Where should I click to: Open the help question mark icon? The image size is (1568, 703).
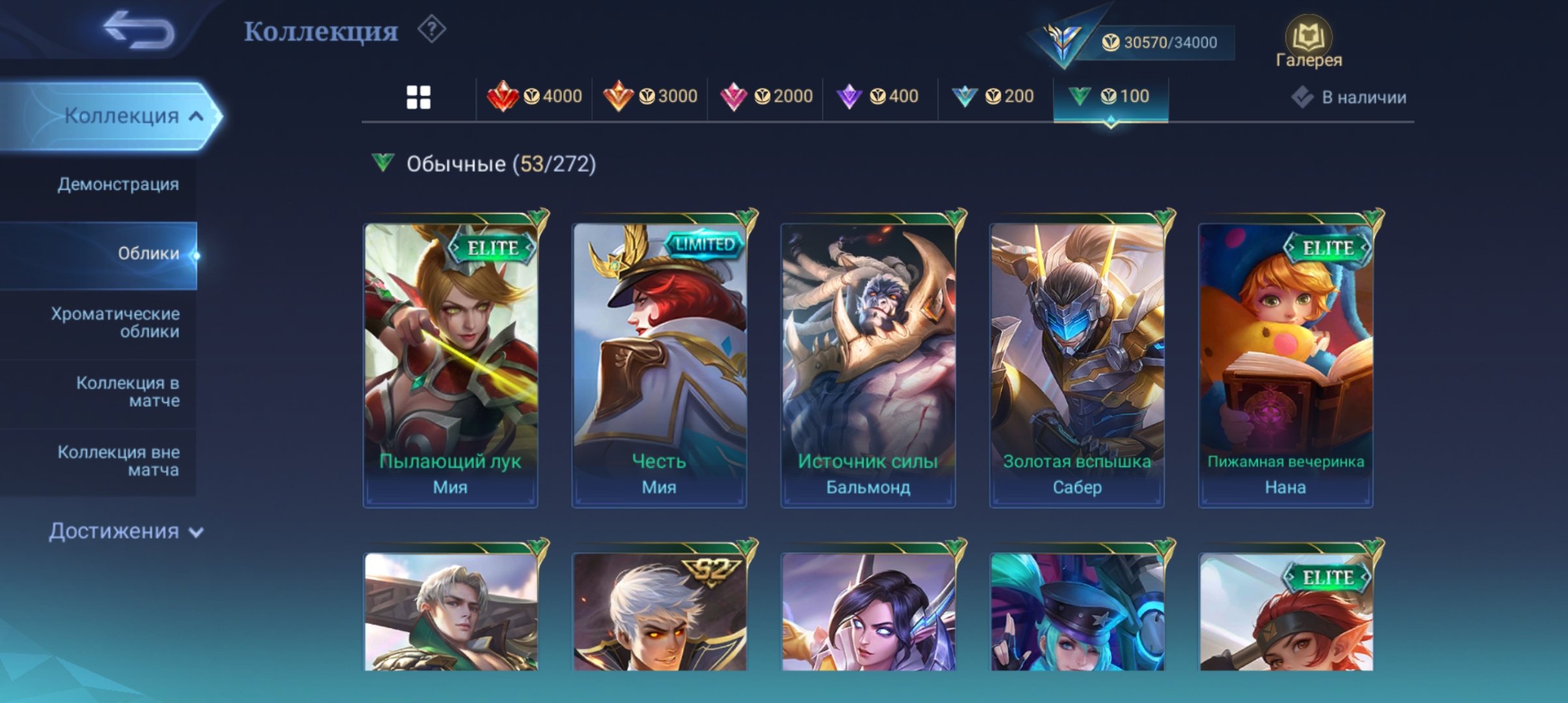click(432, 29)
